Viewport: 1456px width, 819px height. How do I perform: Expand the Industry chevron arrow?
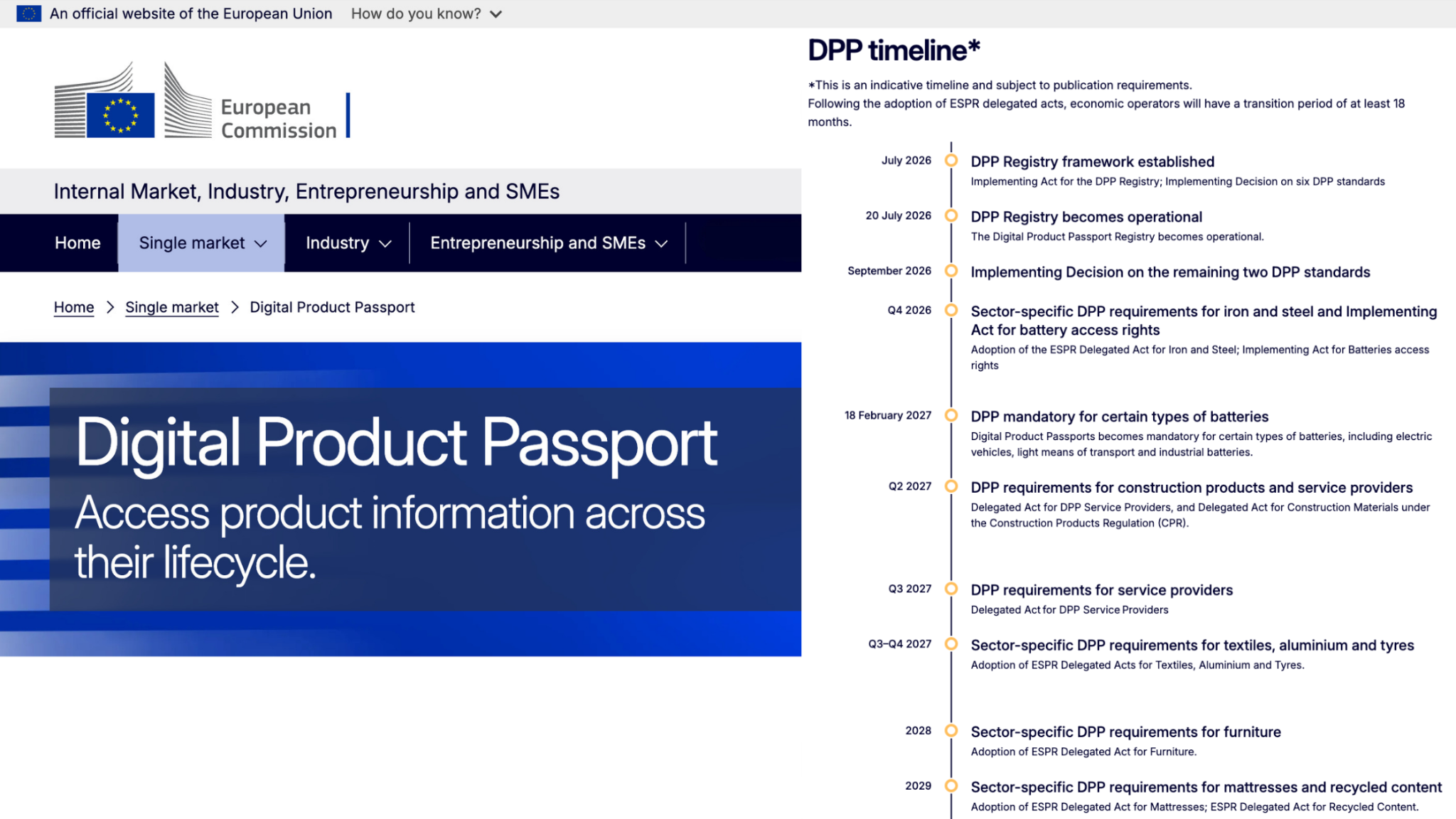(x=385, y=244)
